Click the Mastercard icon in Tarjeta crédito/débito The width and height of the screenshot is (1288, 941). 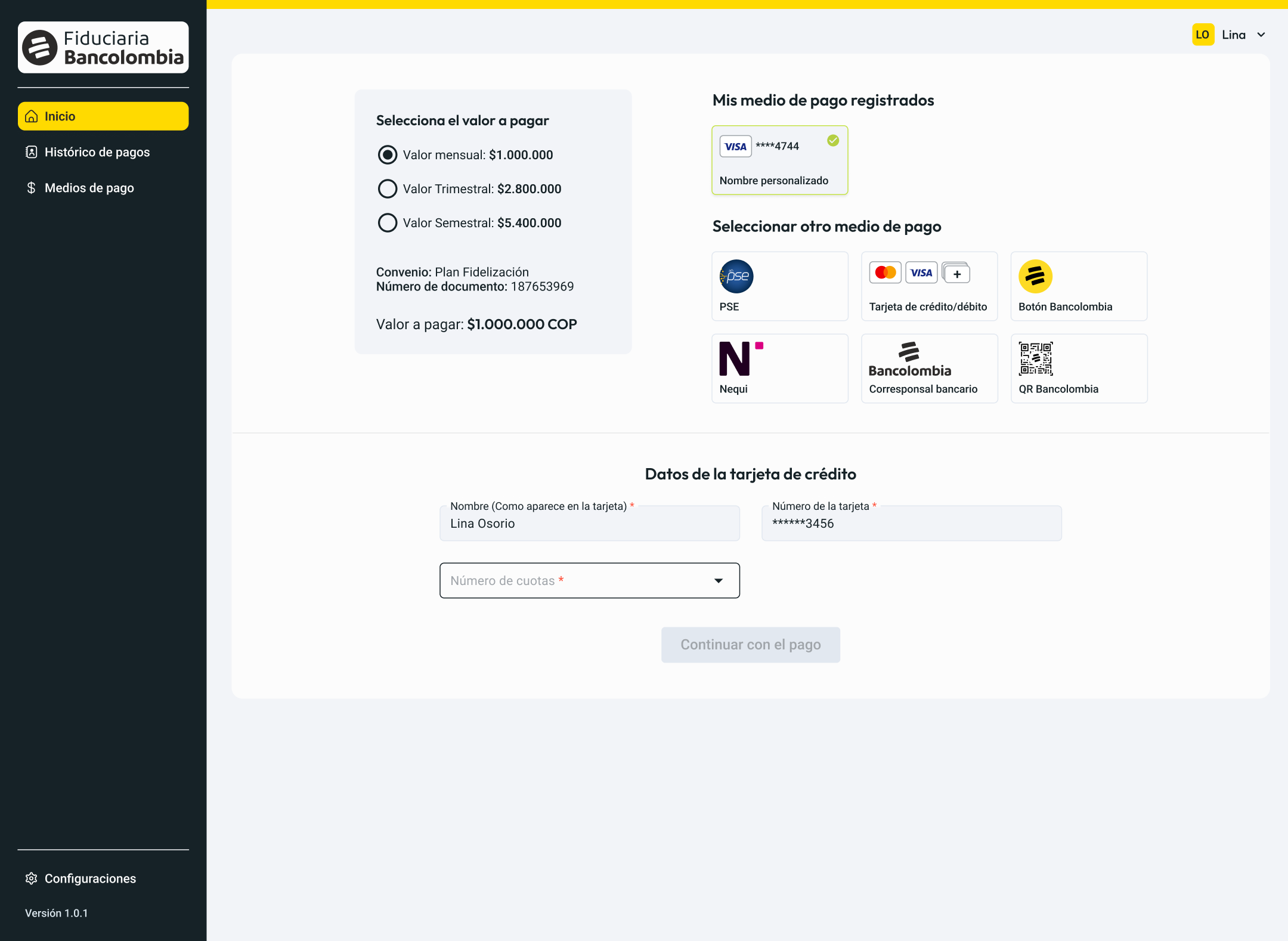click(x=885, y=273)
